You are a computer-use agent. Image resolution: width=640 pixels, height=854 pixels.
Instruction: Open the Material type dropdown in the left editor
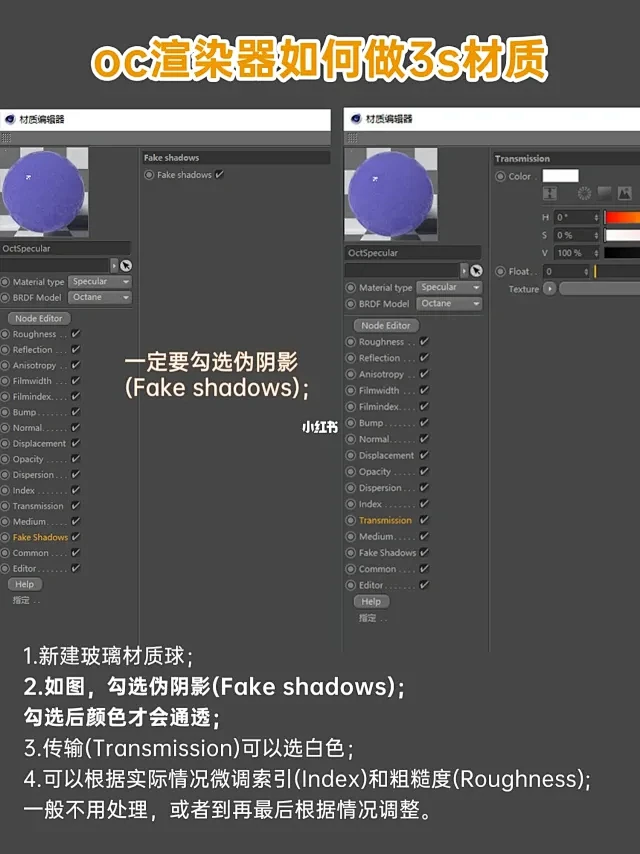(100, 282)
